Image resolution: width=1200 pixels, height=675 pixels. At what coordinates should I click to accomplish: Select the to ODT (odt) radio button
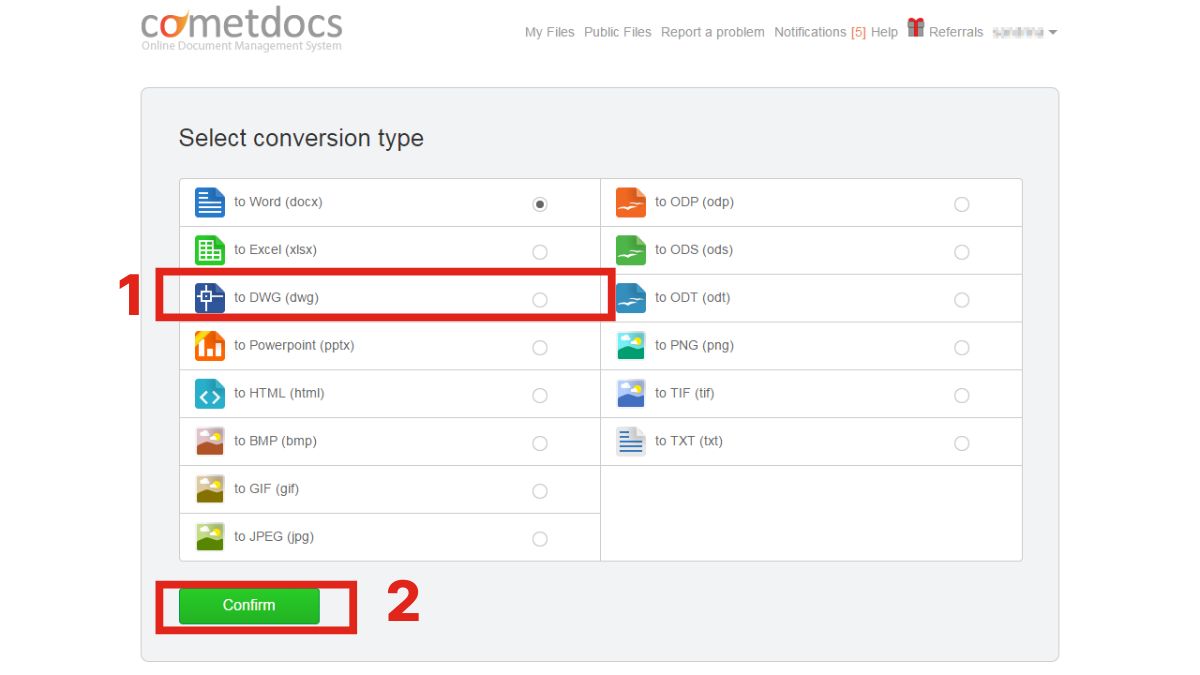point(961,299)
